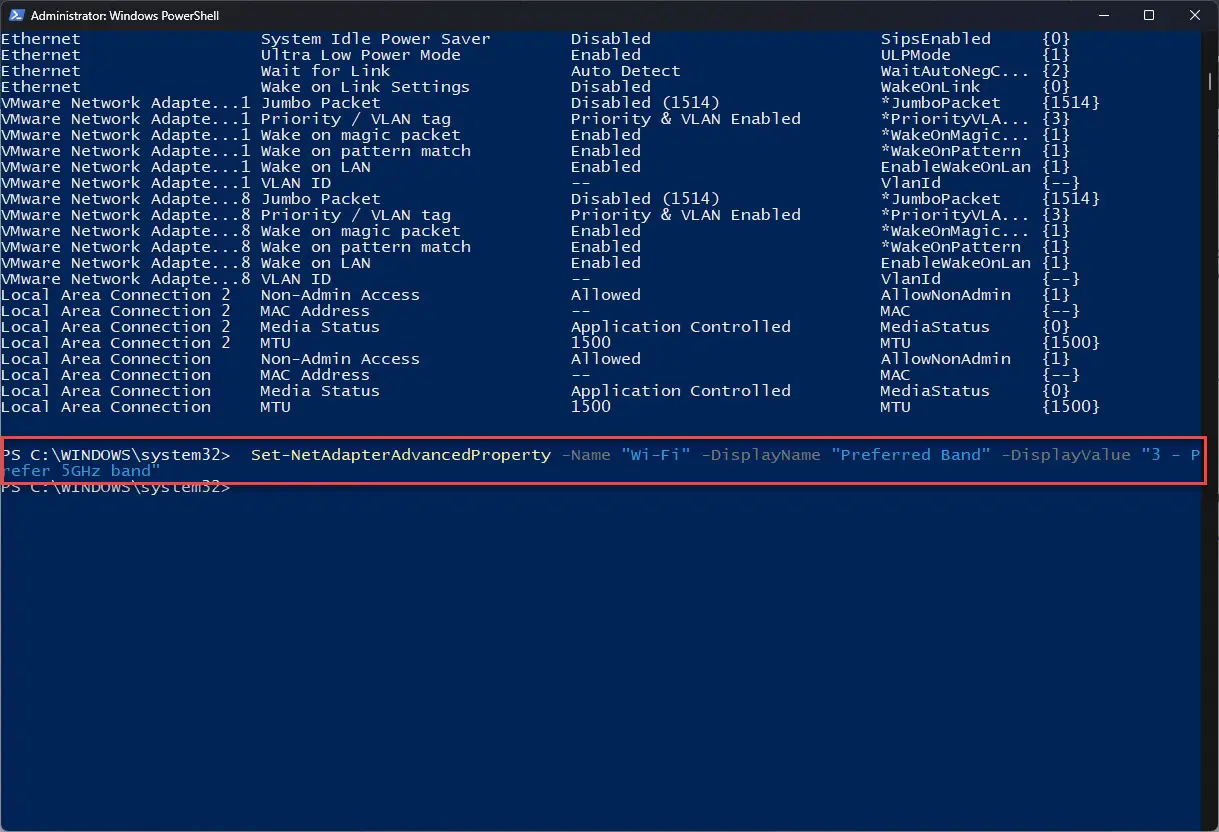Click the first Application Controlled media status value
This screenshot has height=832, width=1219.
[681, 327]
